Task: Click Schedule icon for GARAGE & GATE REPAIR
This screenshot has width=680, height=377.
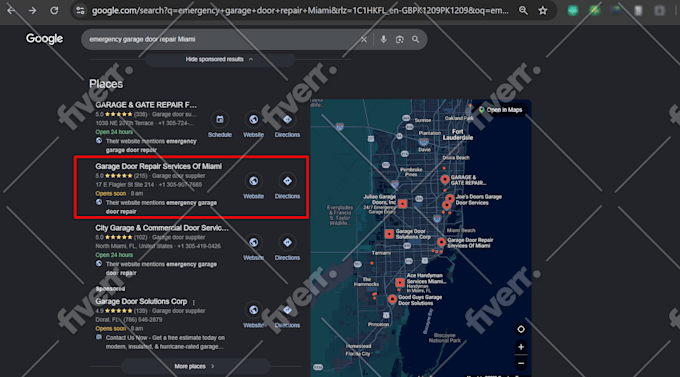Action: coord(220,119)
